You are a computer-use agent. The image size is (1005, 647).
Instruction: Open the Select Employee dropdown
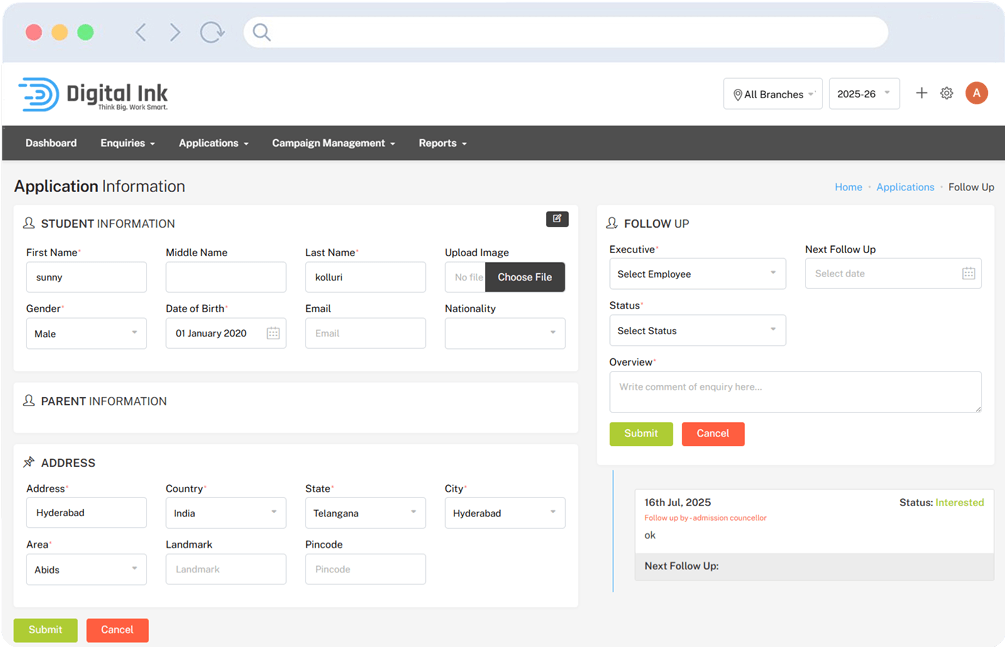697,274
